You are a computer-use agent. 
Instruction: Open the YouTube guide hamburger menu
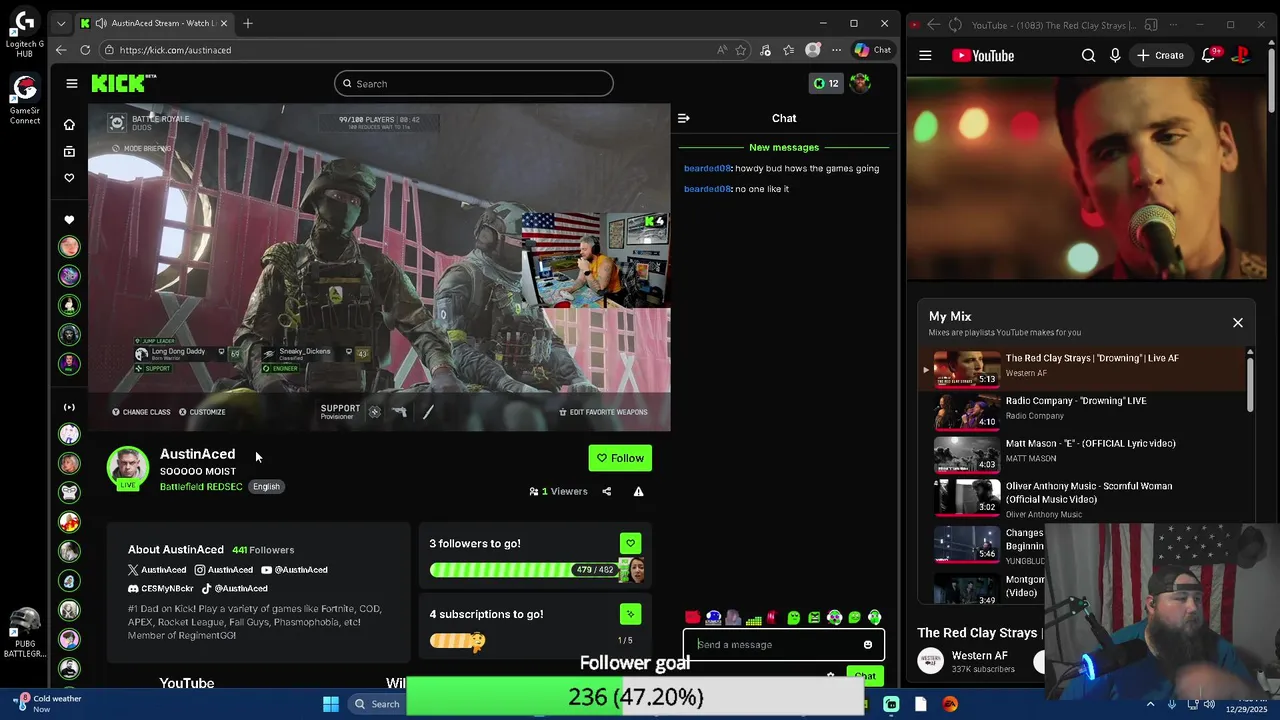tap(925, 56)
